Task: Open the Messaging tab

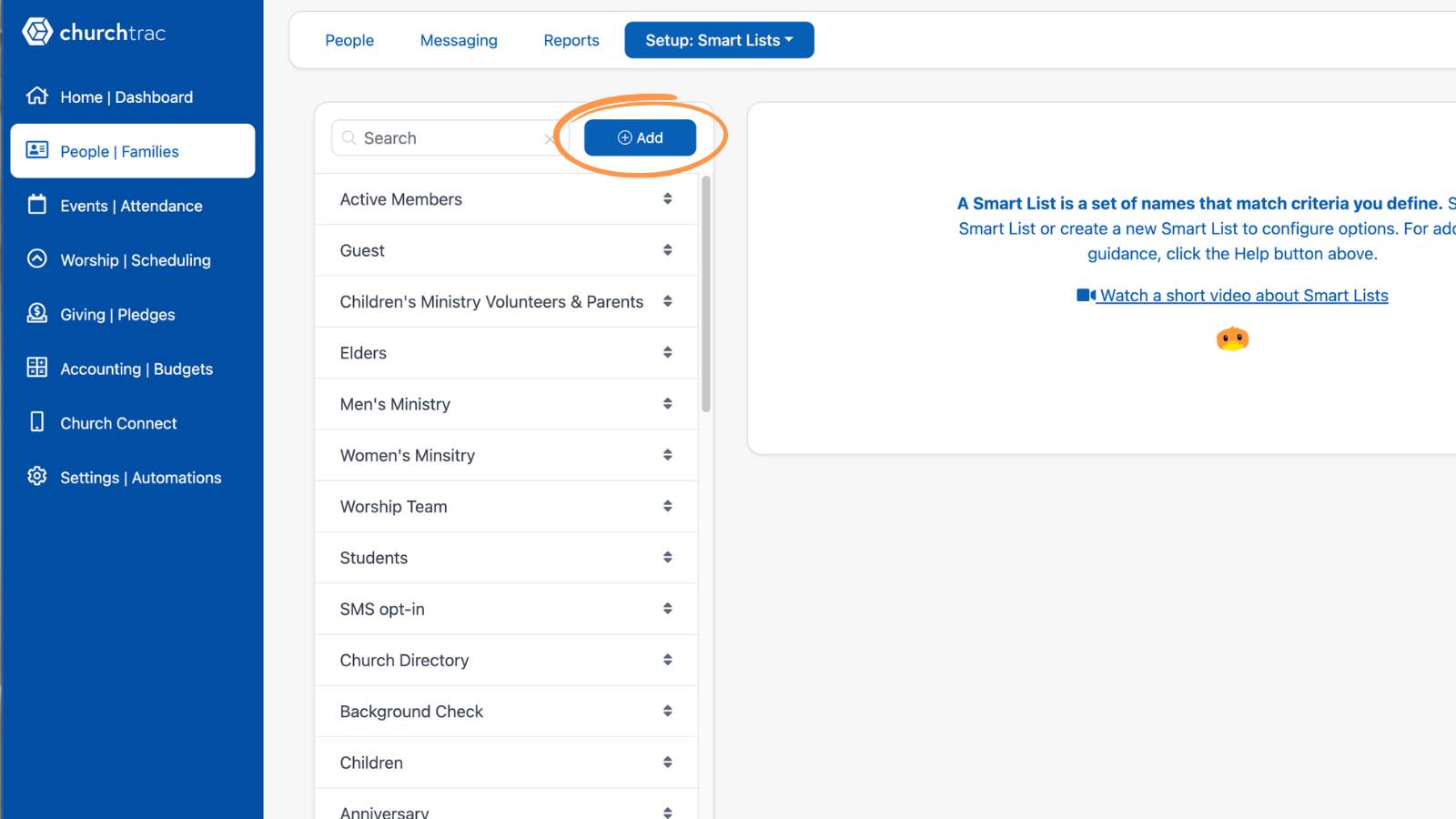Action: (x=459, y=40)
